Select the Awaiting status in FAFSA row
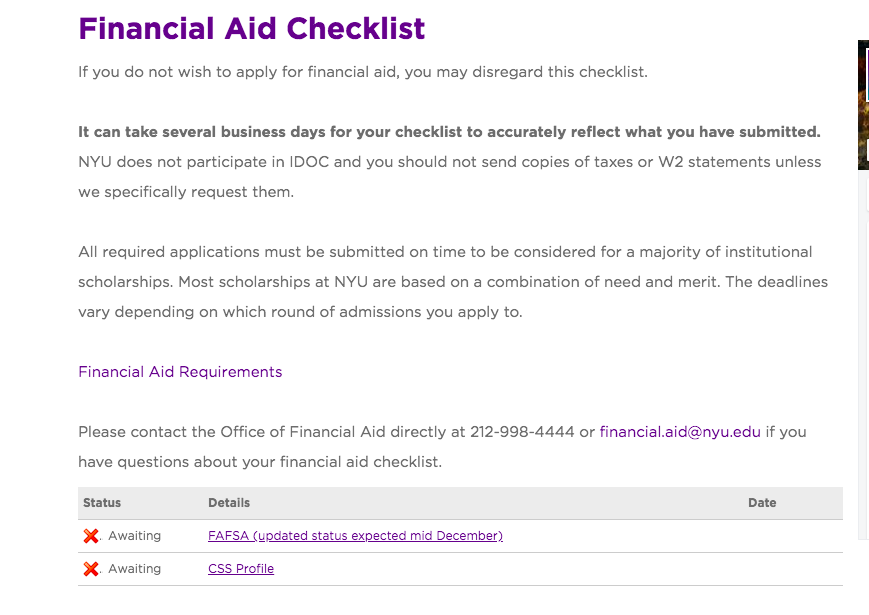This screenshot has height=615, width=869. (135, 536)
